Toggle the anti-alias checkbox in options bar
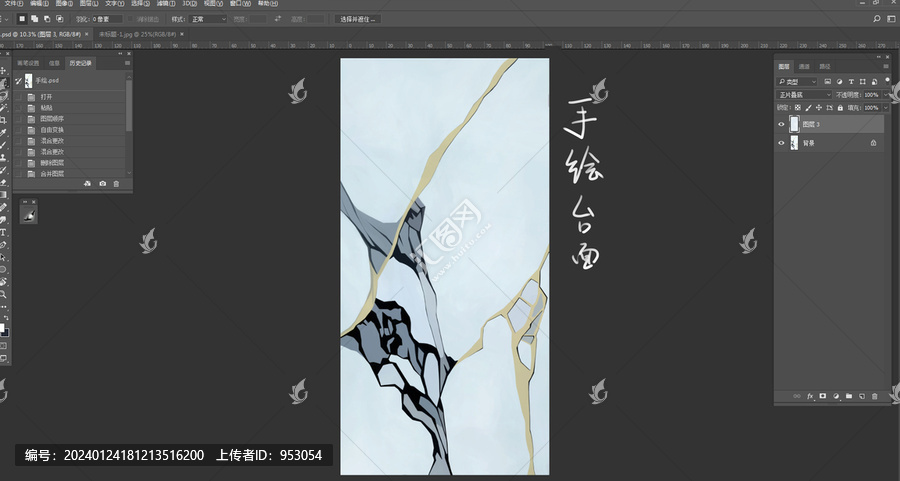Image resolution: width=900 pixels, height=481 pixels. [x=130, y=19]
